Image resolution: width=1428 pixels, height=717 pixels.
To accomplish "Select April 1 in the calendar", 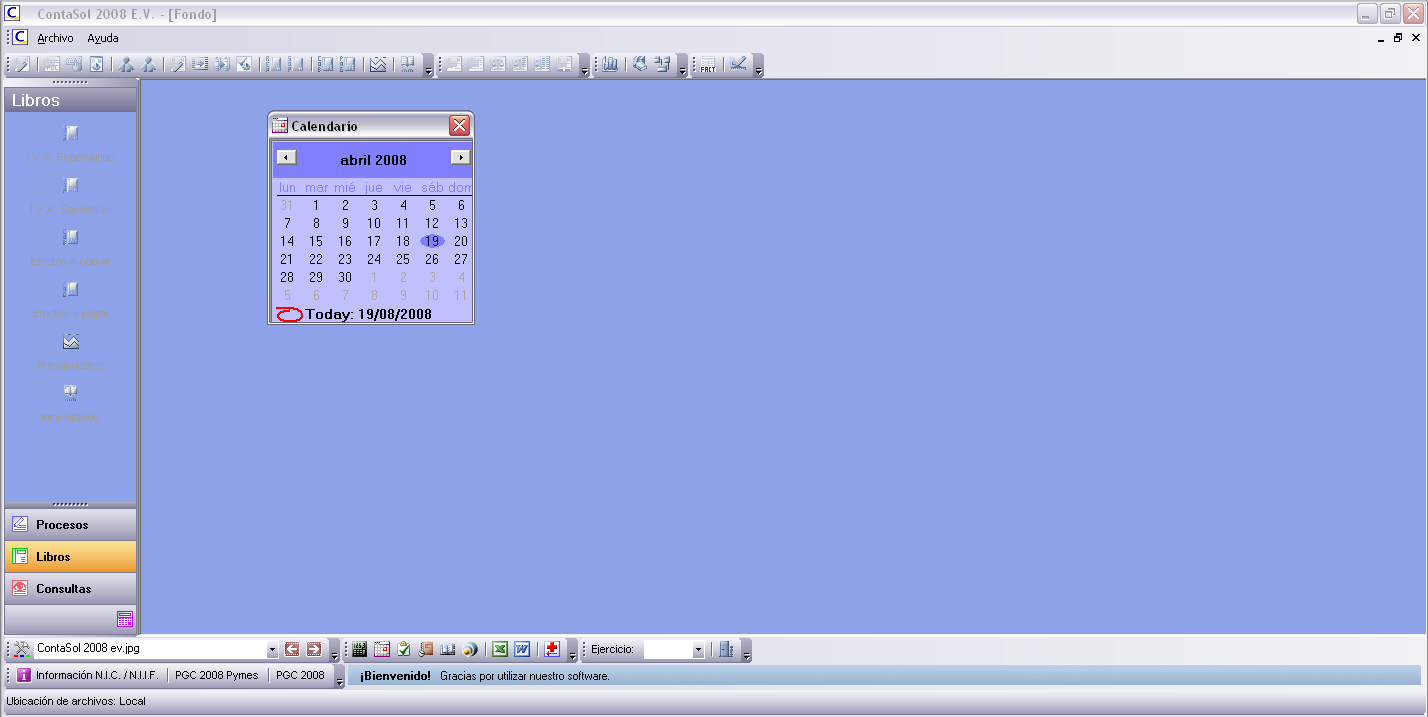I will 316,205.
